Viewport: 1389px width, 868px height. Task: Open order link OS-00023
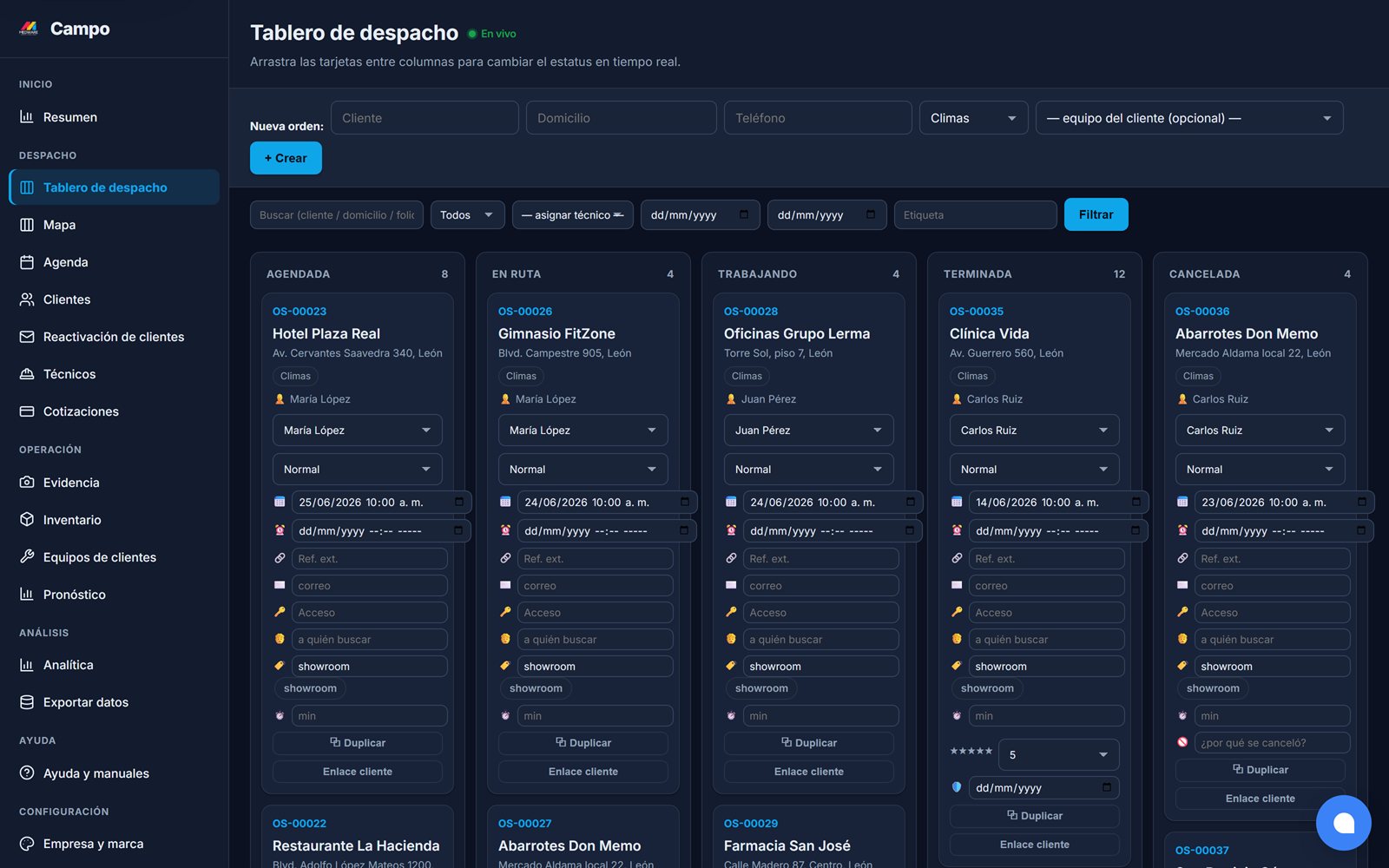coord(300,312)
